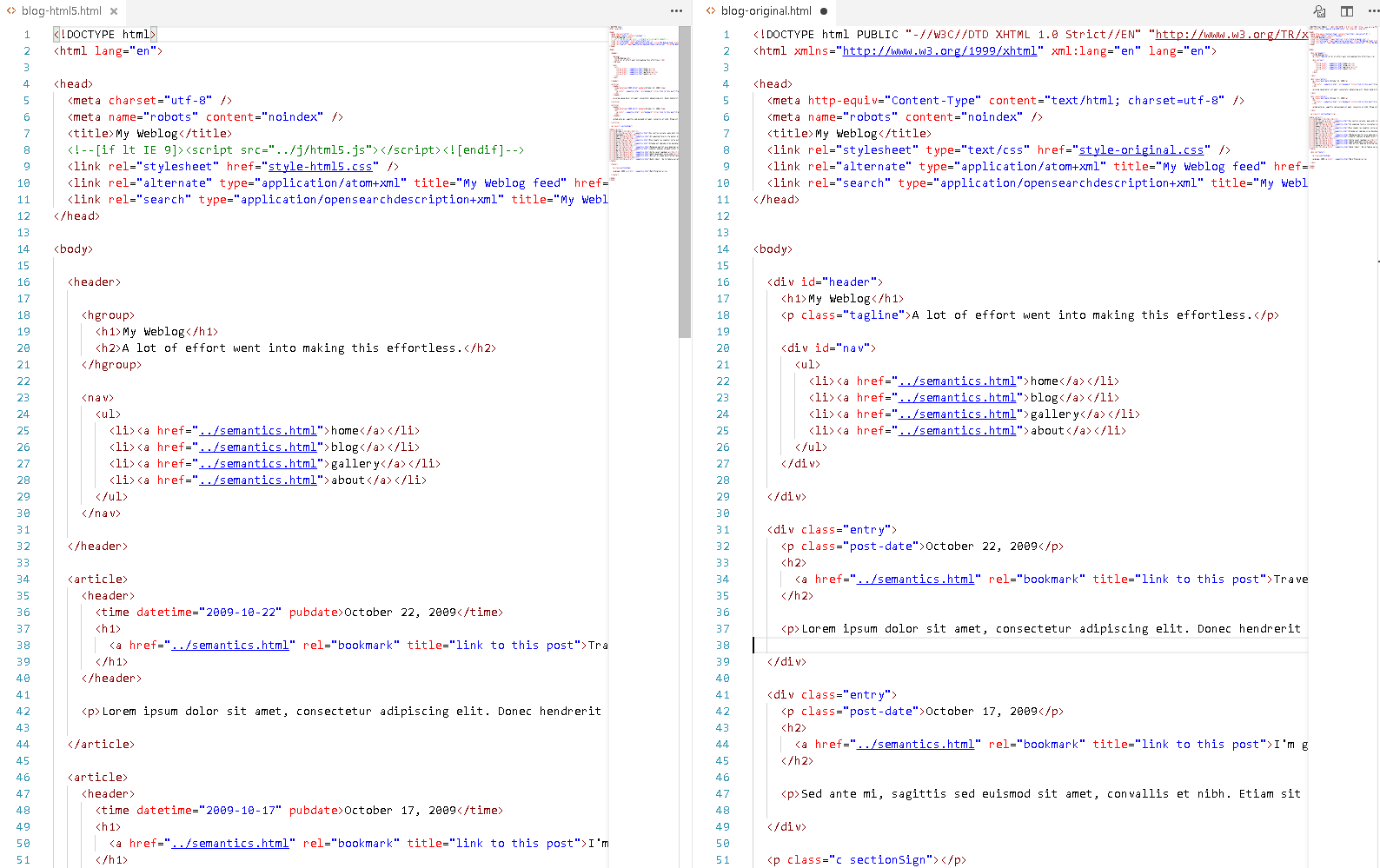Open More Actions menu of left editor group
Image resolution: width=1380 pixels, height=868 pixels.
(676, 11)
